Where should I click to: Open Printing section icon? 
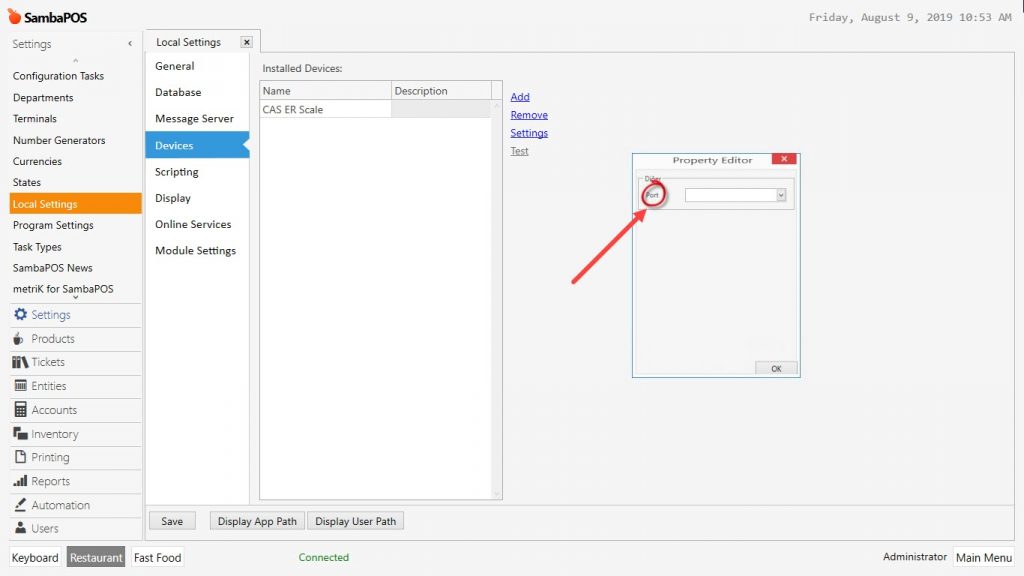(20, 456)
